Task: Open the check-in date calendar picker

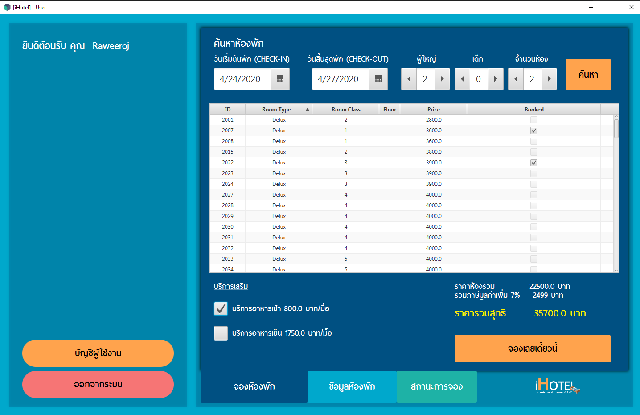Action: [x=280, y=79]
